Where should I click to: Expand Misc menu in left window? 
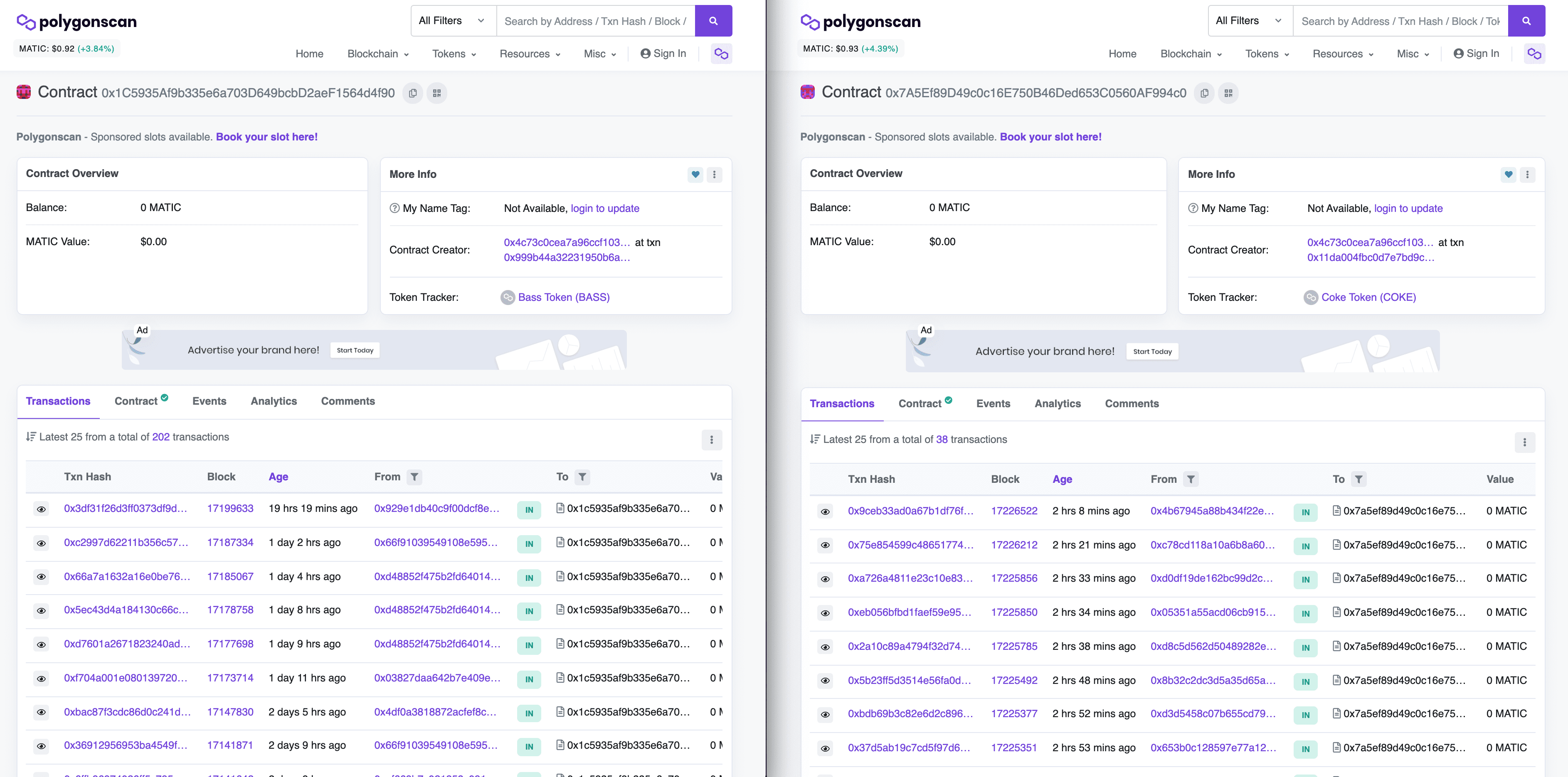pyautogui.click(x=600, y=54)
